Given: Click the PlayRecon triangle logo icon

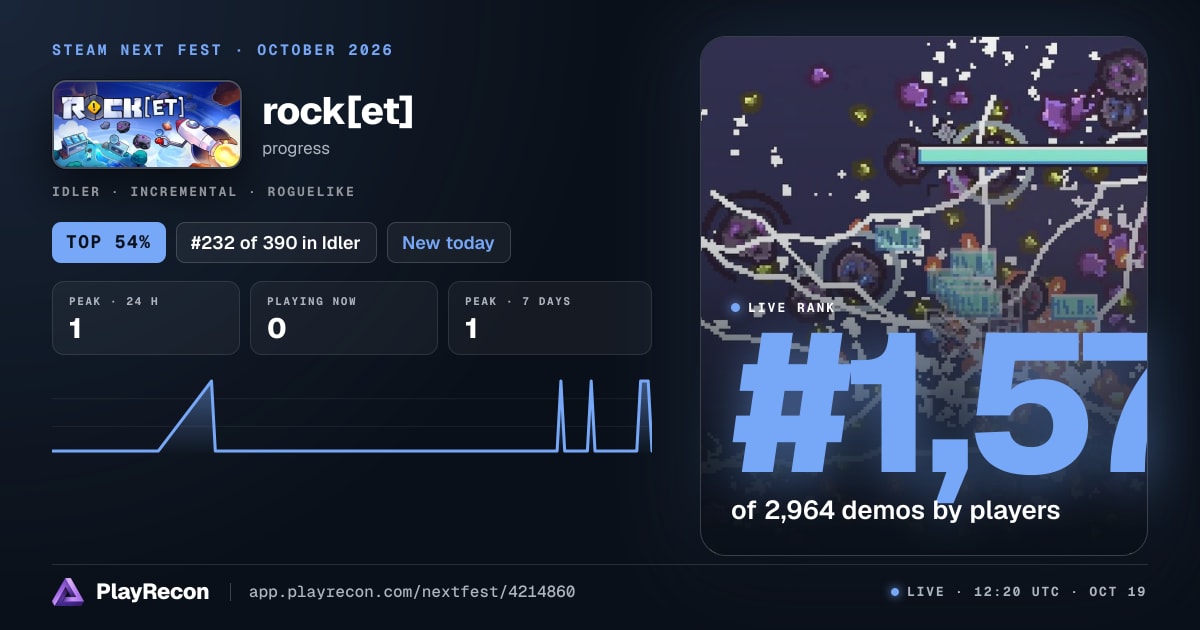Looking at the screenshot, I should click(67, 592).
